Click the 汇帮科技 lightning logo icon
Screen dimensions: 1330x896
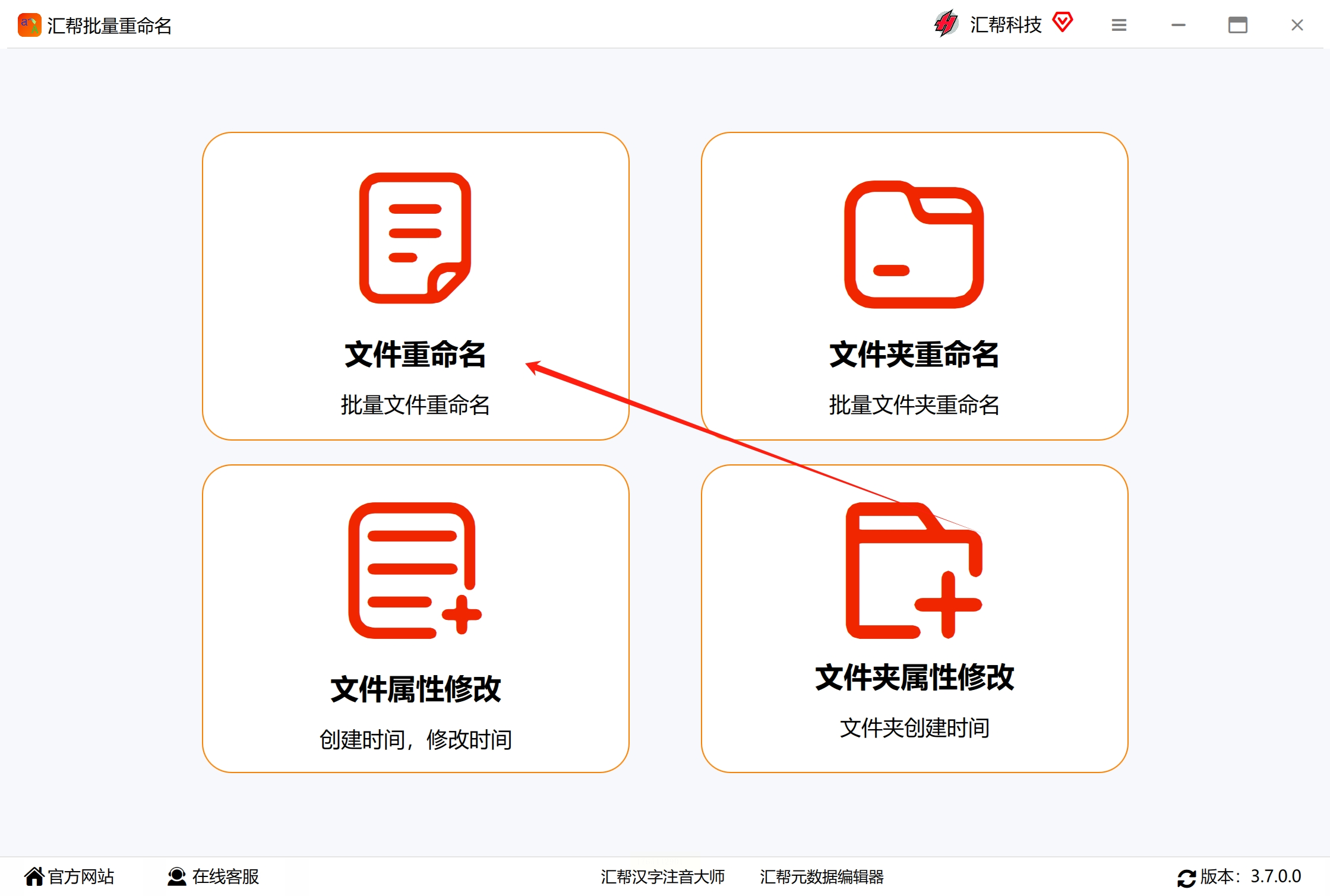[946, 24]
